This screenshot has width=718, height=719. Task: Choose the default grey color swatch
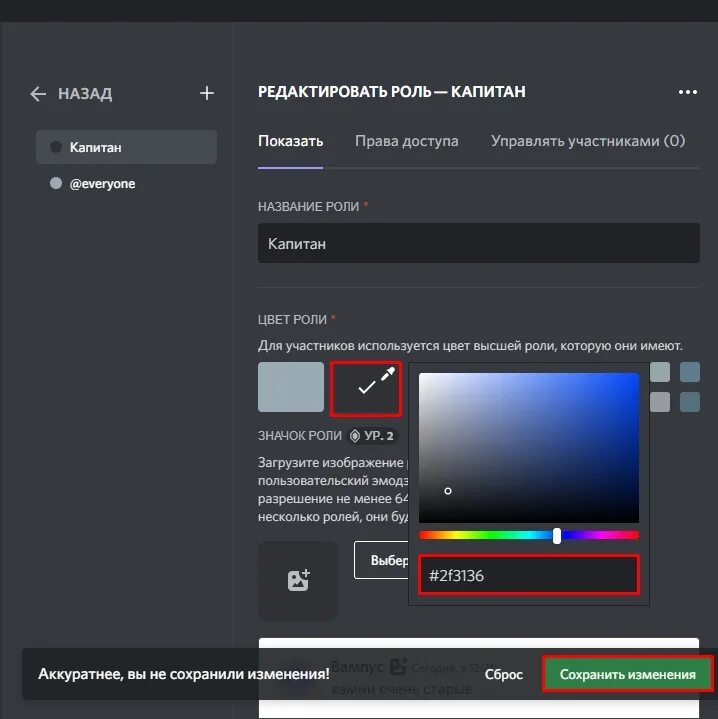coord(291,387)
